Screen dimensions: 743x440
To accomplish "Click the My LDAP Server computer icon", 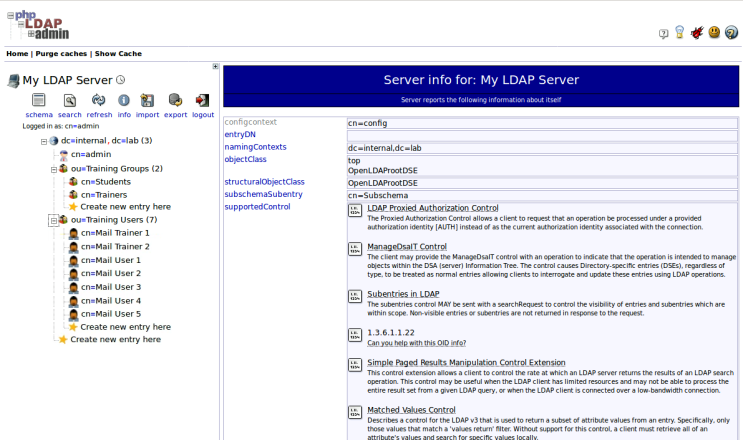I will tap(14, 81).
